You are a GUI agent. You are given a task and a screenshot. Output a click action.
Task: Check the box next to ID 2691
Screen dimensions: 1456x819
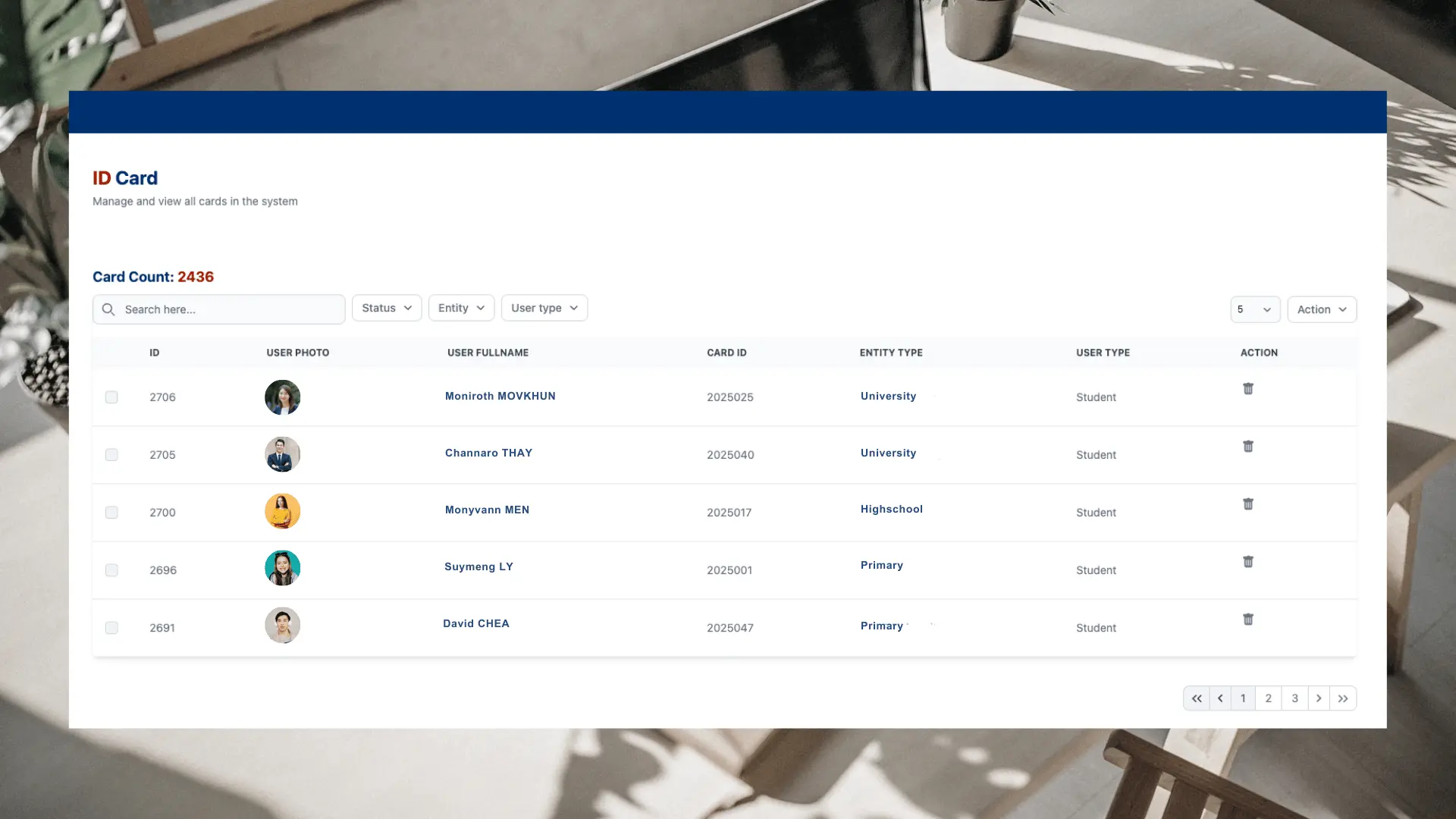pyautogui.click(x=111, y=628)
